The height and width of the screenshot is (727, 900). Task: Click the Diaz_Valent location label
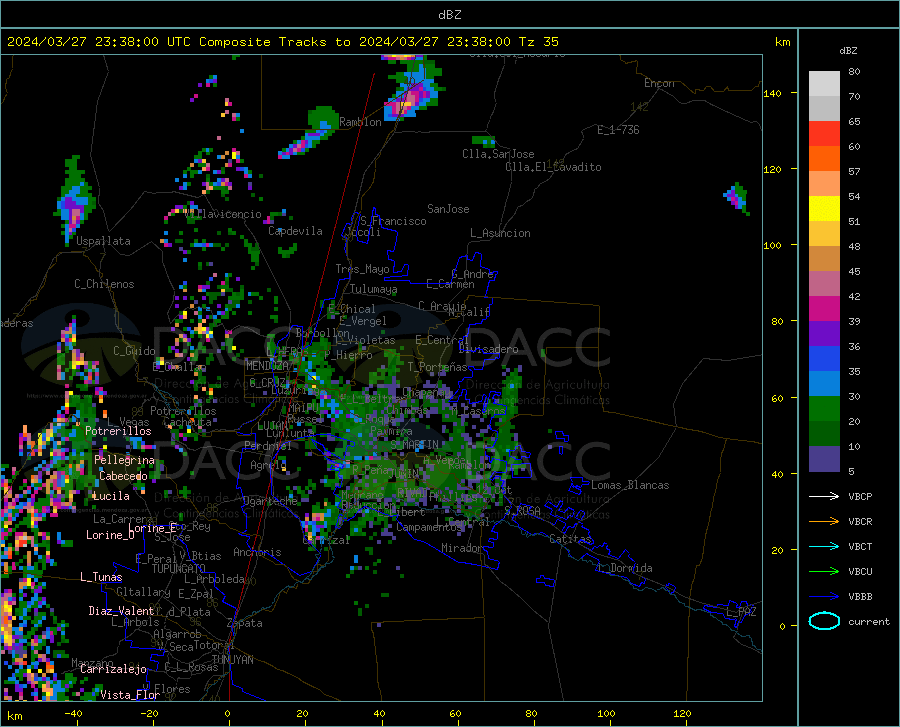(121, 611)
